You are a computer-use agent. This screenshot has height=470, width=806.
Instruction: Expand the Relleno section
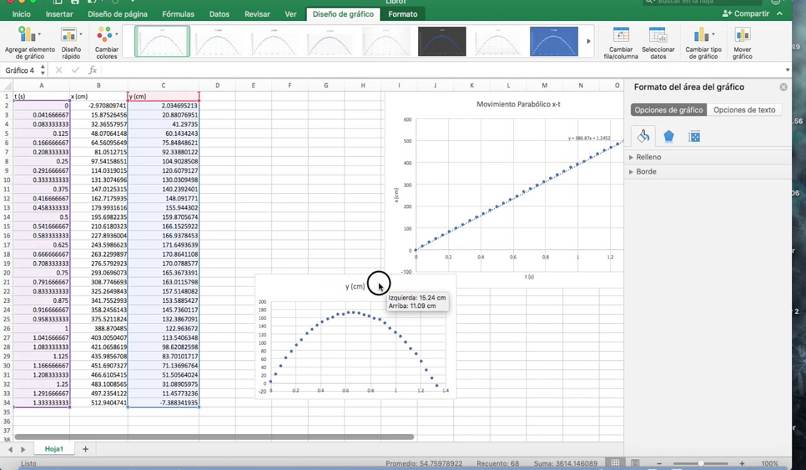pos(648,157)
